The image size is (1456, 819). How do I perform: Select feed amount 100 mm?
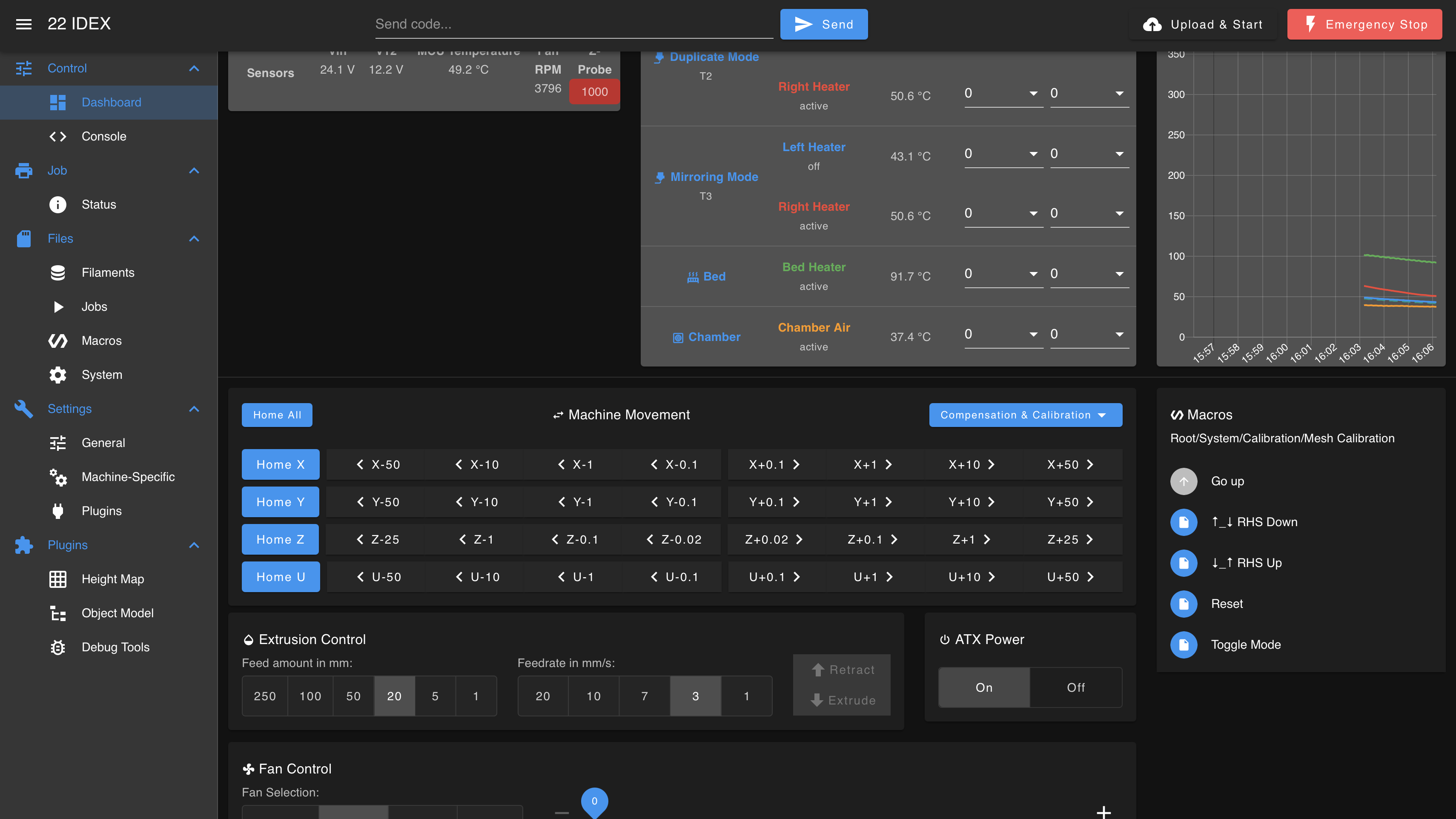pos(310,696)
